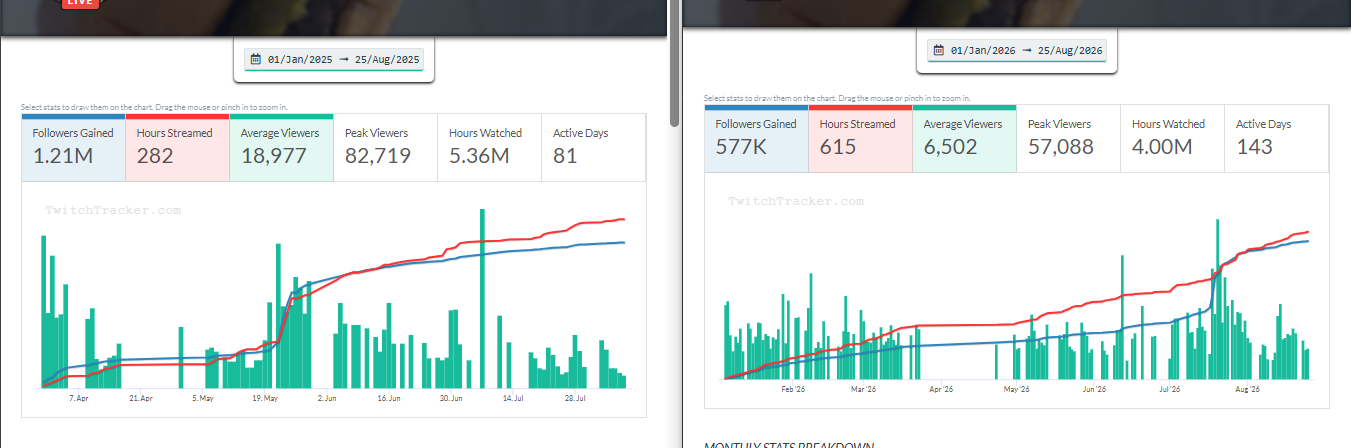1351x448 pixels.
Task: Click the Mar '26 axis label in right chart
Action: 863,389
